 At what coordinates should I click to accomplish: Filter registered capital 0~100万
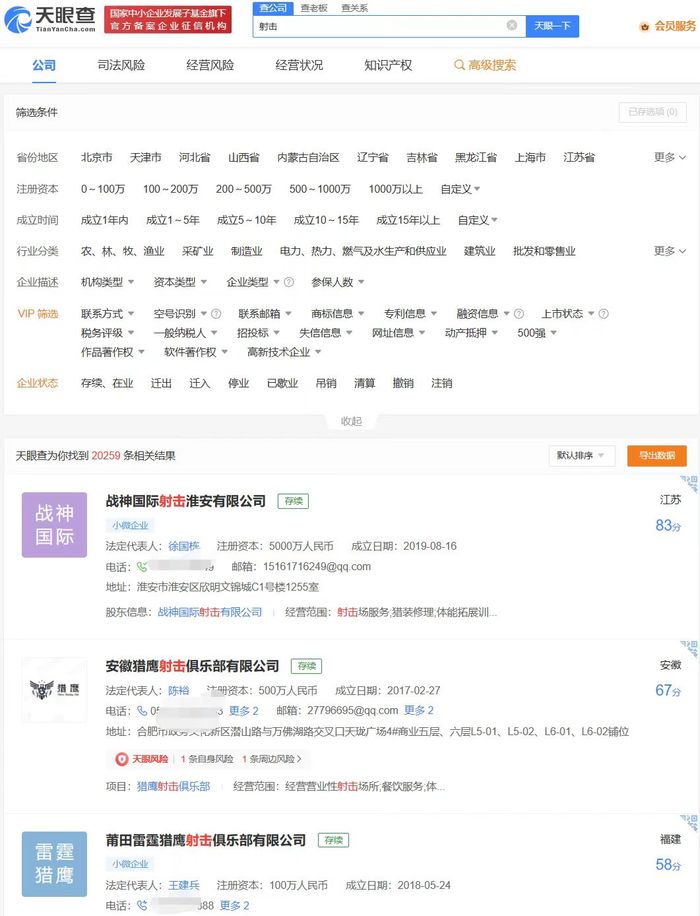click(103, 189)
